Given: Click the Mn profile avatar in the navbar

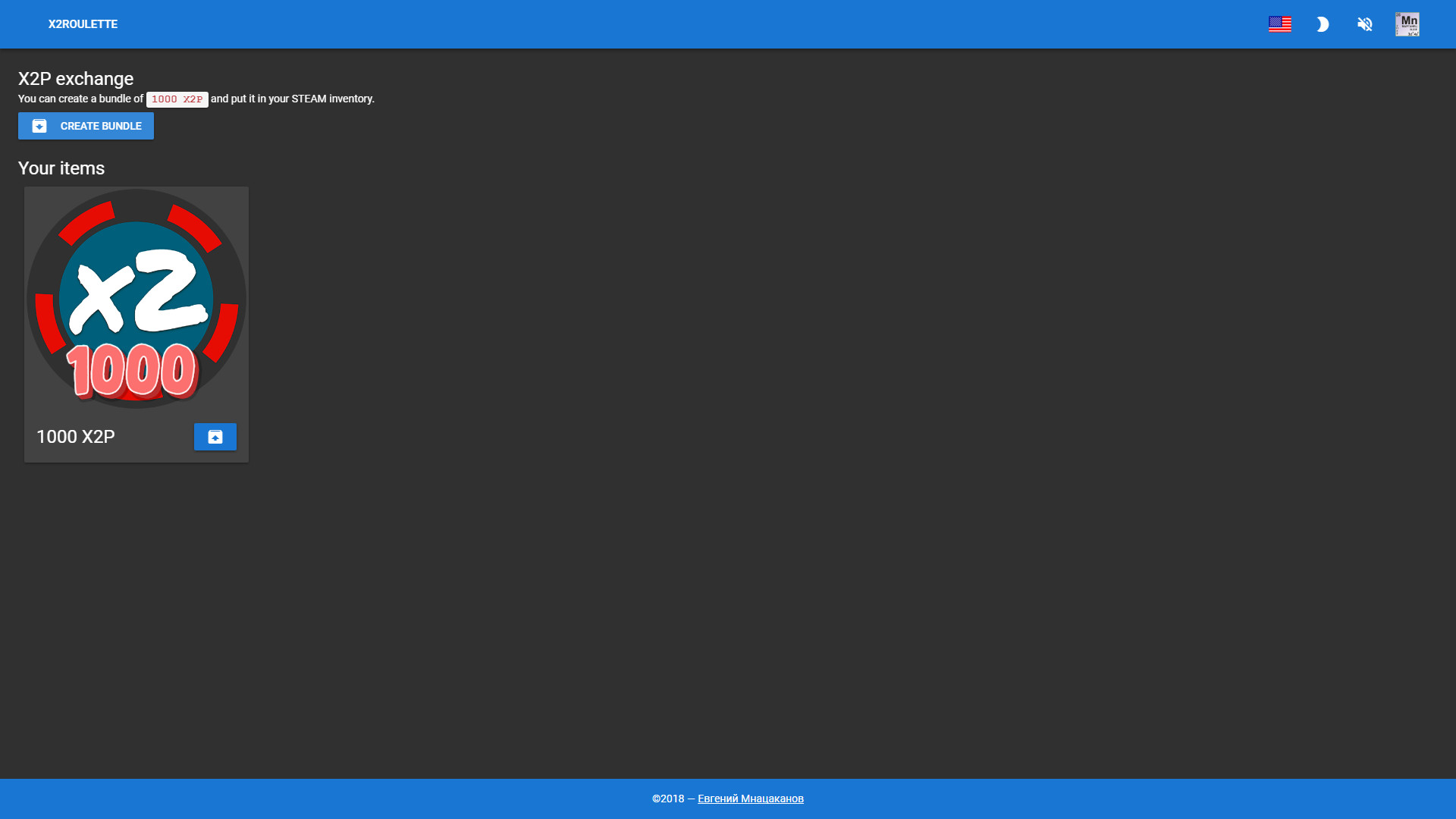Looking at the screenshot, I should click(x=1407, y=24).
